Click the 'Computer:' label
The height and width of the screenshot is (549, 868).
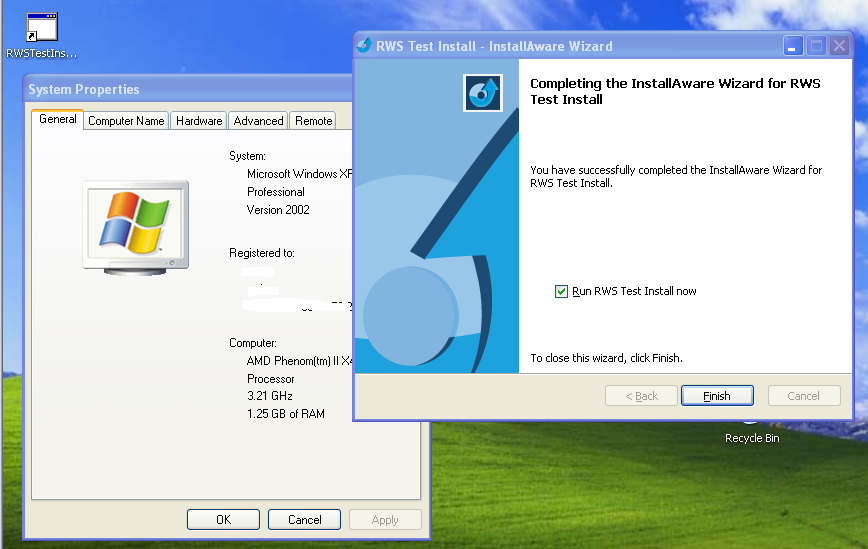click(x=253, y=343)
